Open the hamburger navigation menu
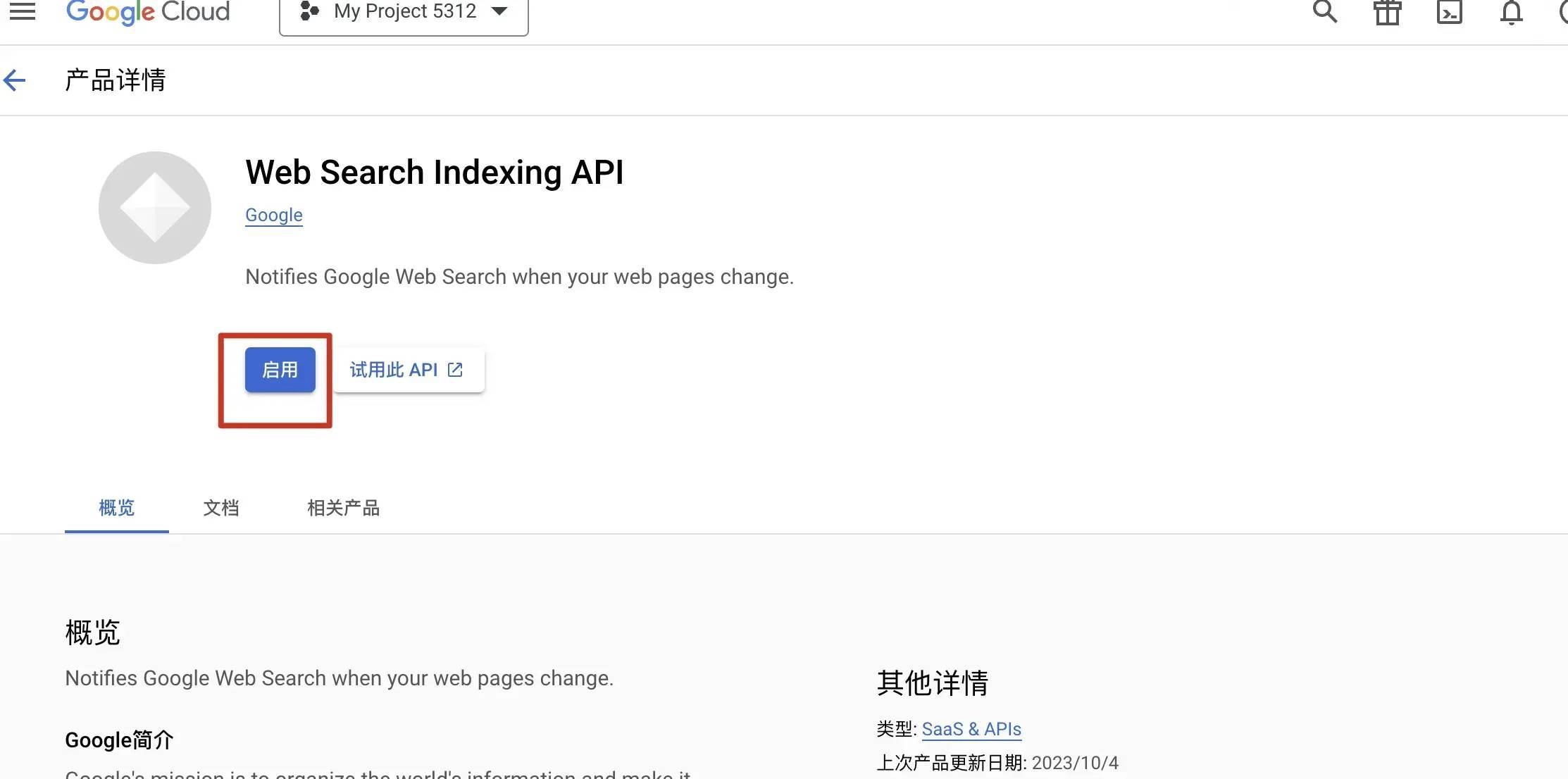The image size is (1568, 779). (x=23, y=11)
